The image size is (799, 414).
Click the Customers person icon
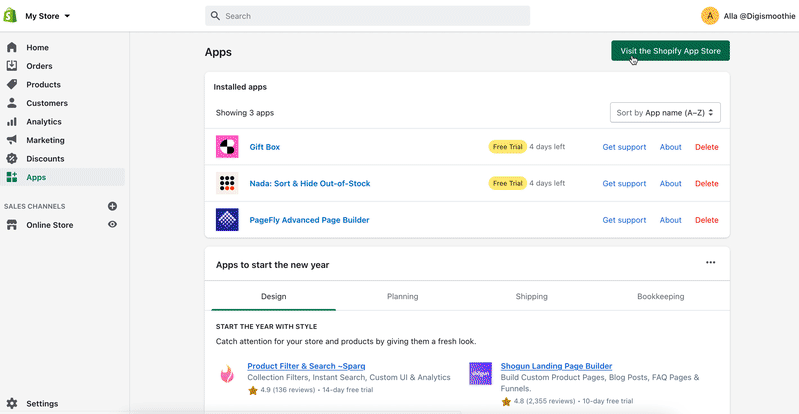pos(12,103)
